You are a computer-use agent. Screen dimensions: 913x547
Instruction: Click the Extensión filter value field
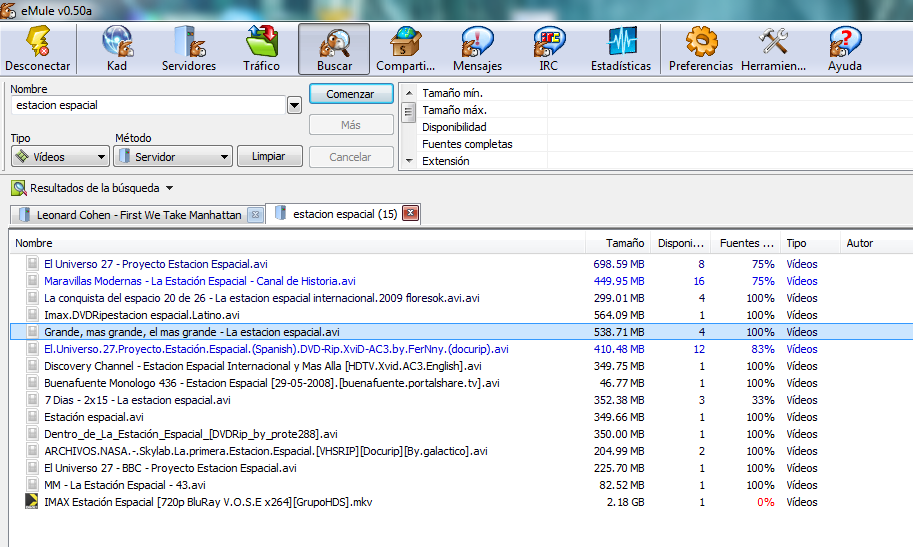coord(730,161)
